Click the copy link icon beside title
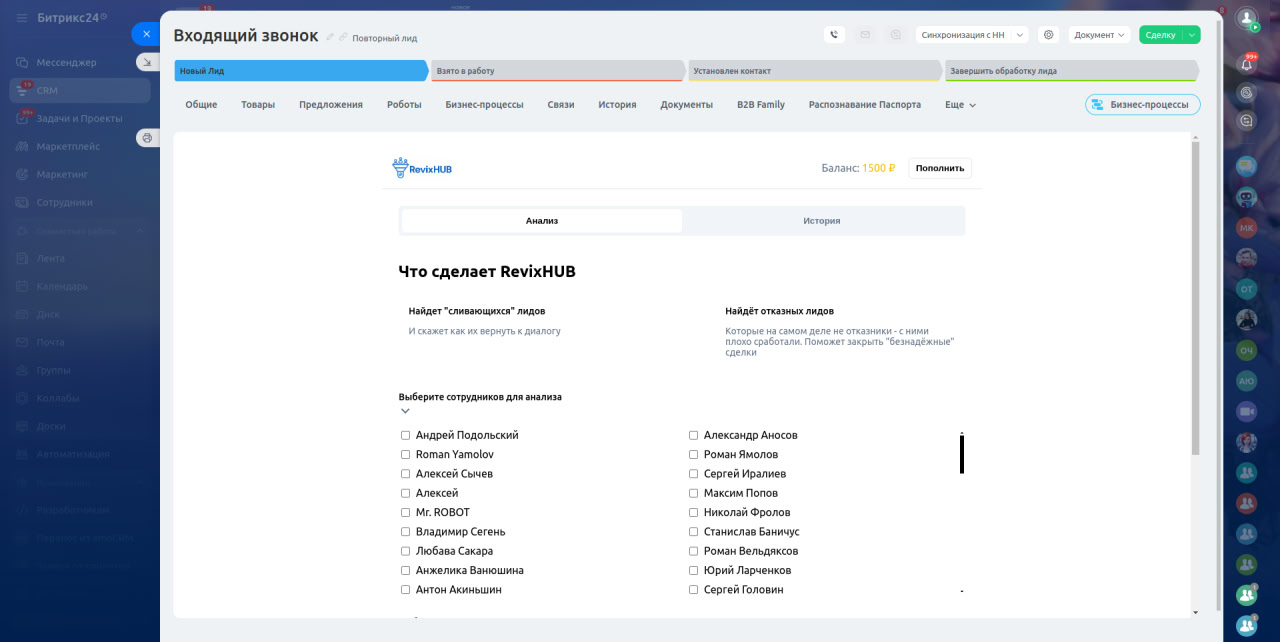The image size is (1280, 642). click(343, 37)
